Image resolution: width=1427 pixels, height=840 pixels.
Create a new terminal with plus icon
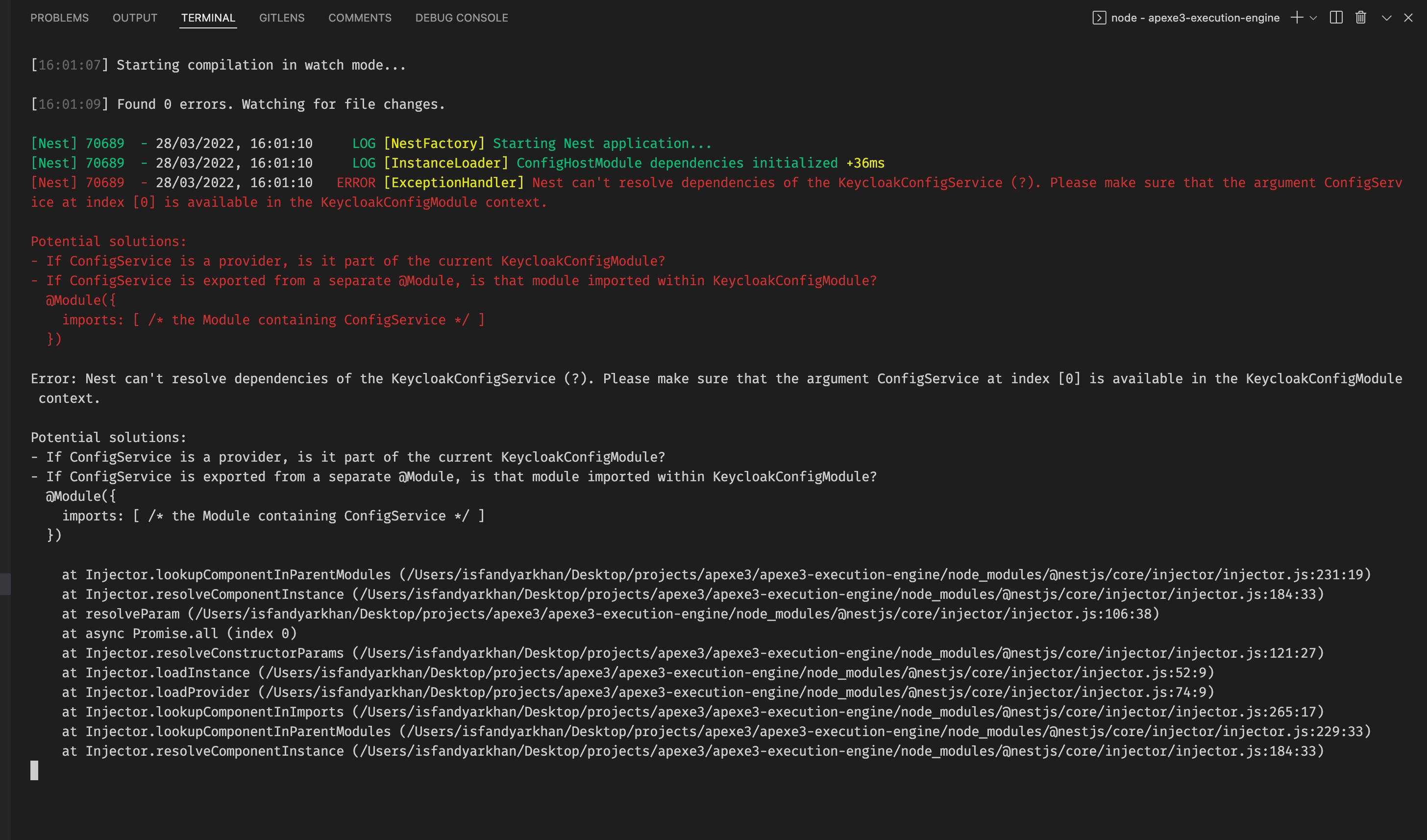click(1296, 18)
